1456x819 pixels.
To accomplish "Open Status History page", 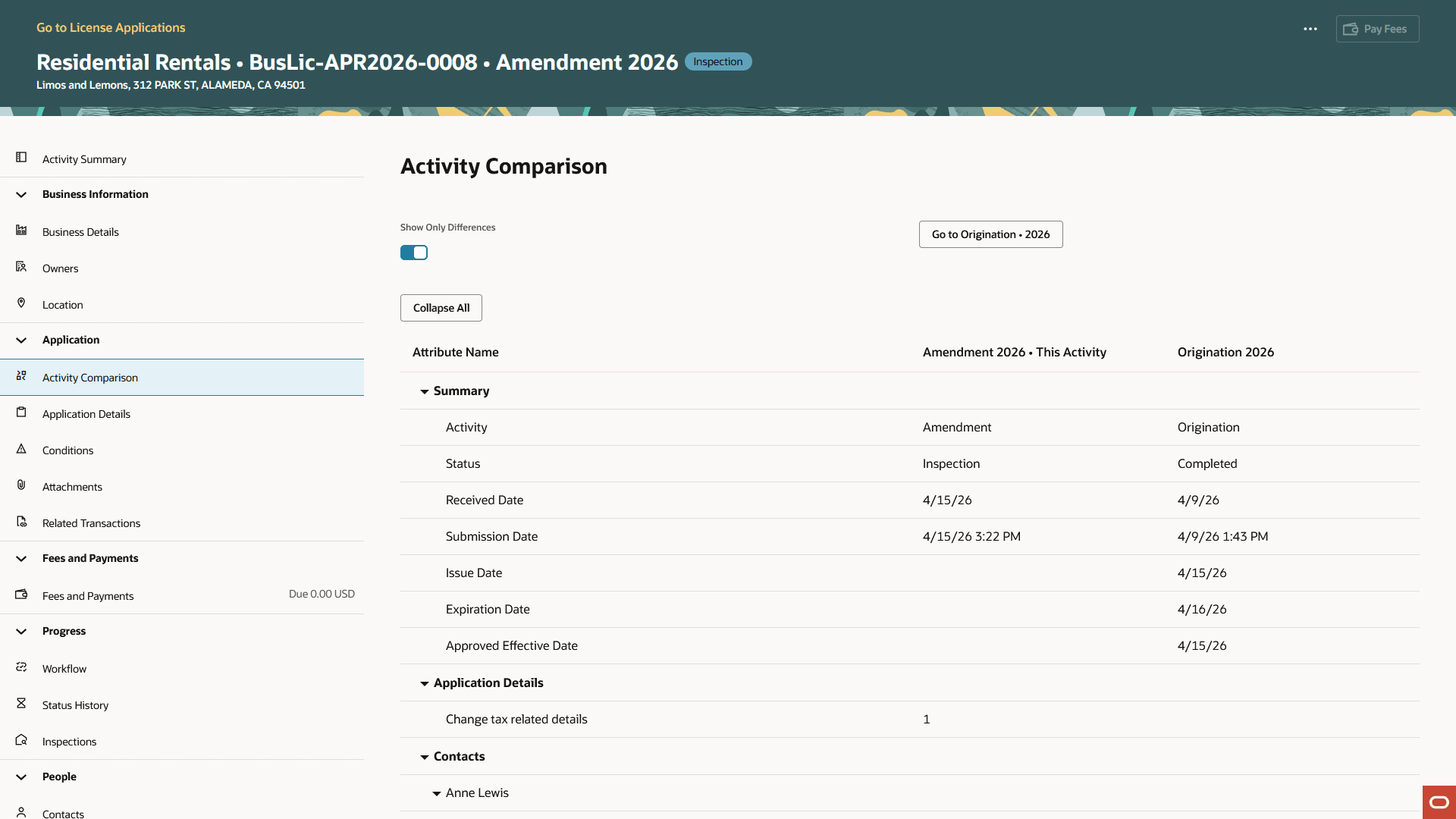I will (75, 705).
